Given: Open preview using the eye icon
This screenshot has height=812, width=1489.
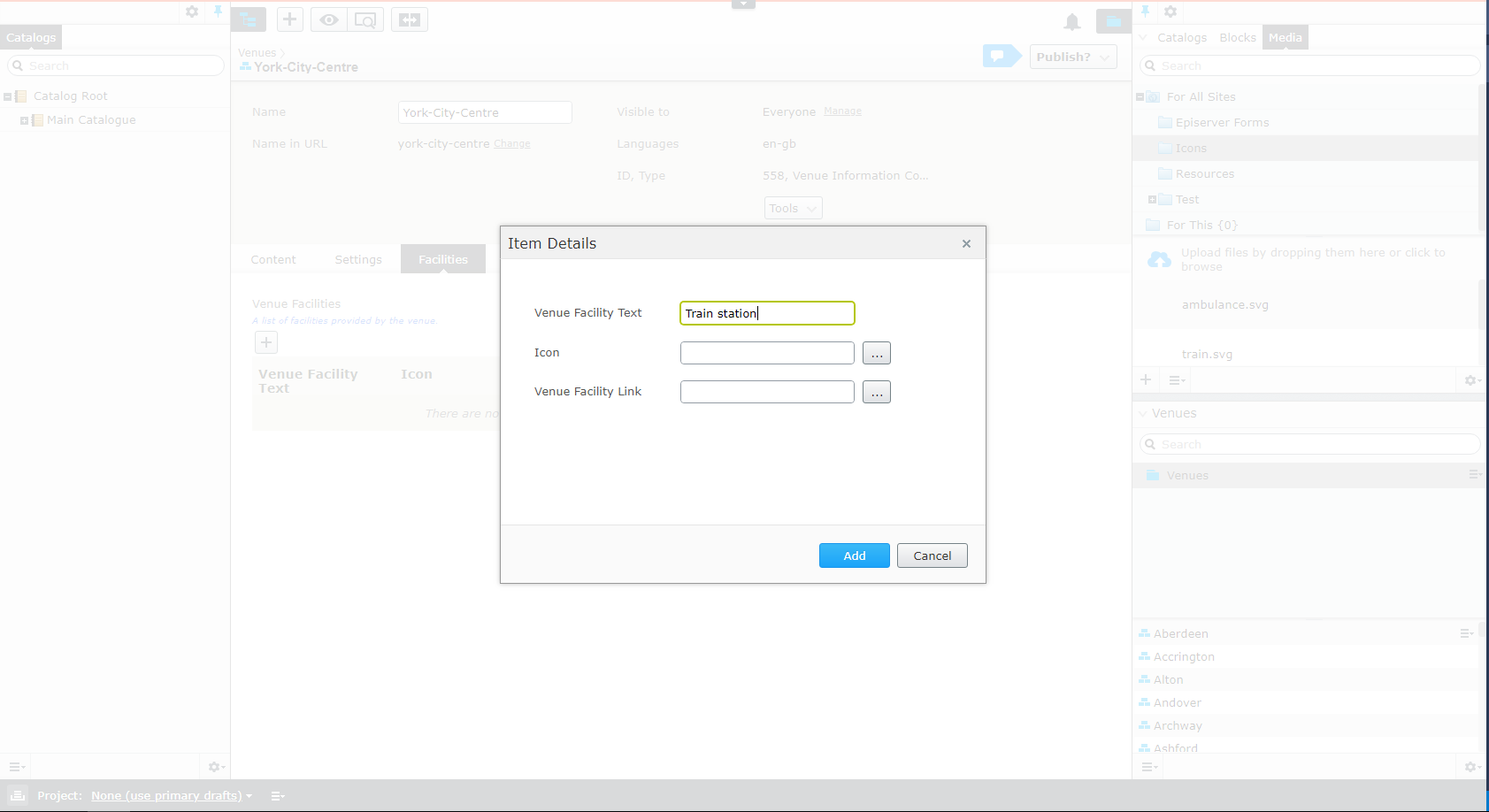Looking at the screenshot, I should click(x=328, y=19).
